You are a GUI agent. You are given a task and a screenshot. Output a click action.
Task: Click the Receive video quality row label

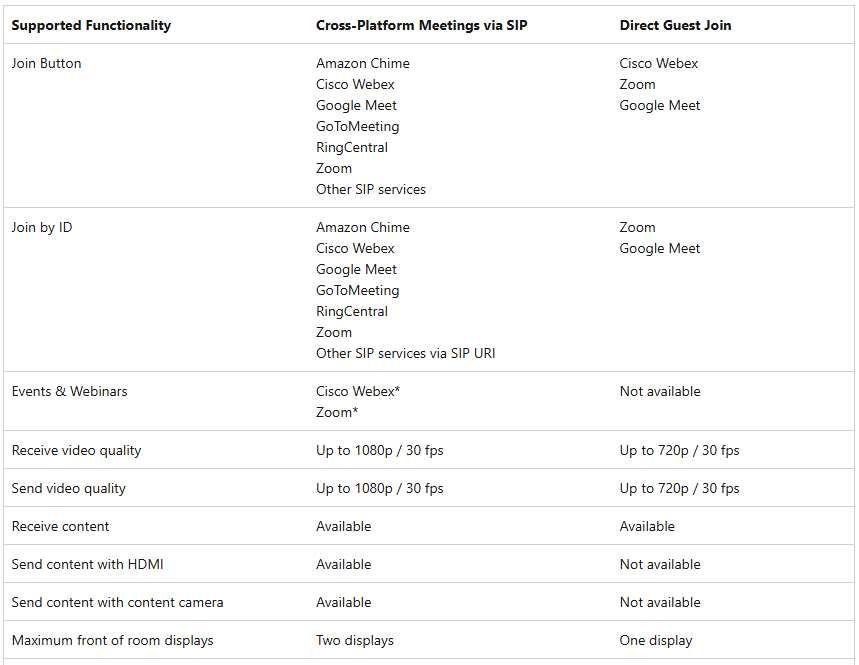(x=77, y=450)
